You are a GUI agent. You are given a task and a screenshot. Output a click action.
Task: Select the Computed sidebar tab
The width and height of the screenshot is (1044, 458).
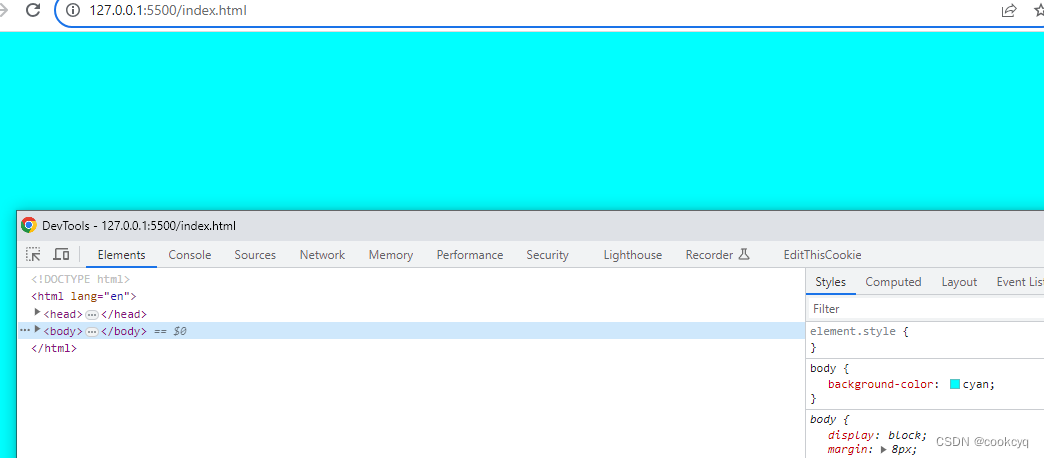(x=893, y=282)
